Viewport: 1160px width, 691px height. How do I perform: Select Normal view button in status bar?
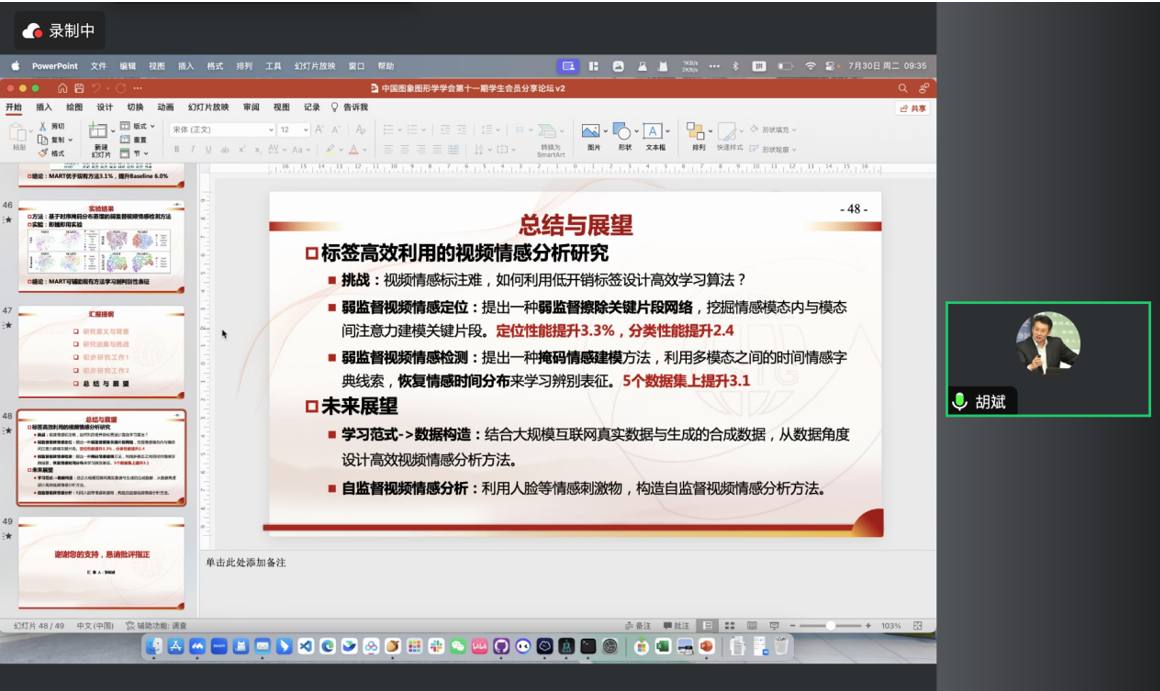pyautogui.click(x=708, y=626)
